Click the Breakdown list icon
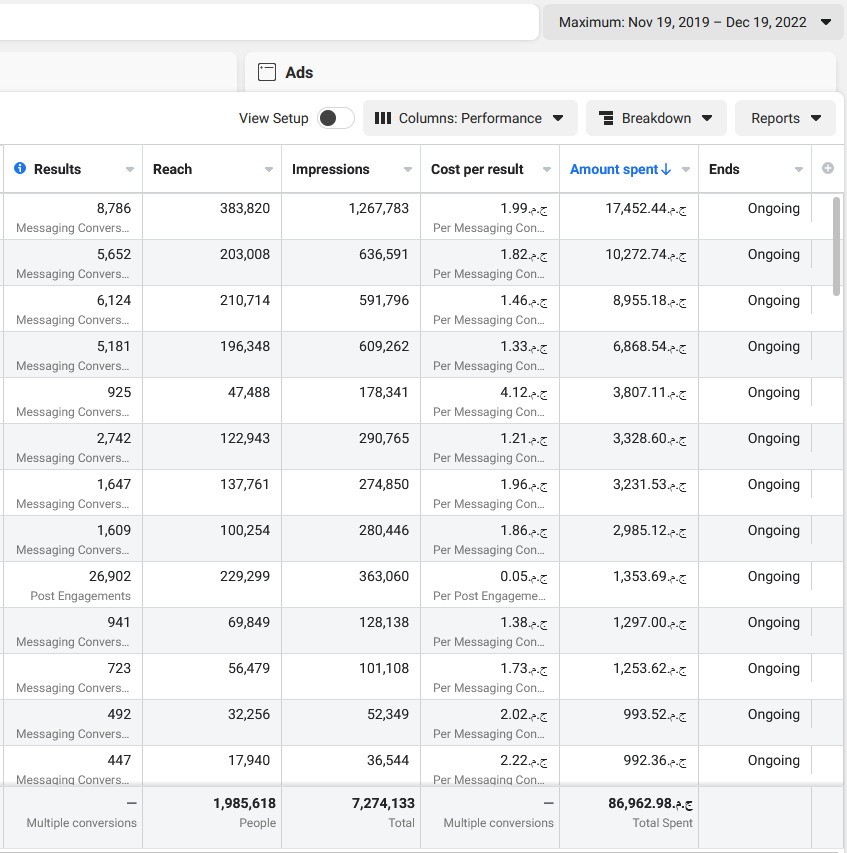The width and height of the screenshot is (847, 853). coord(606,118)
